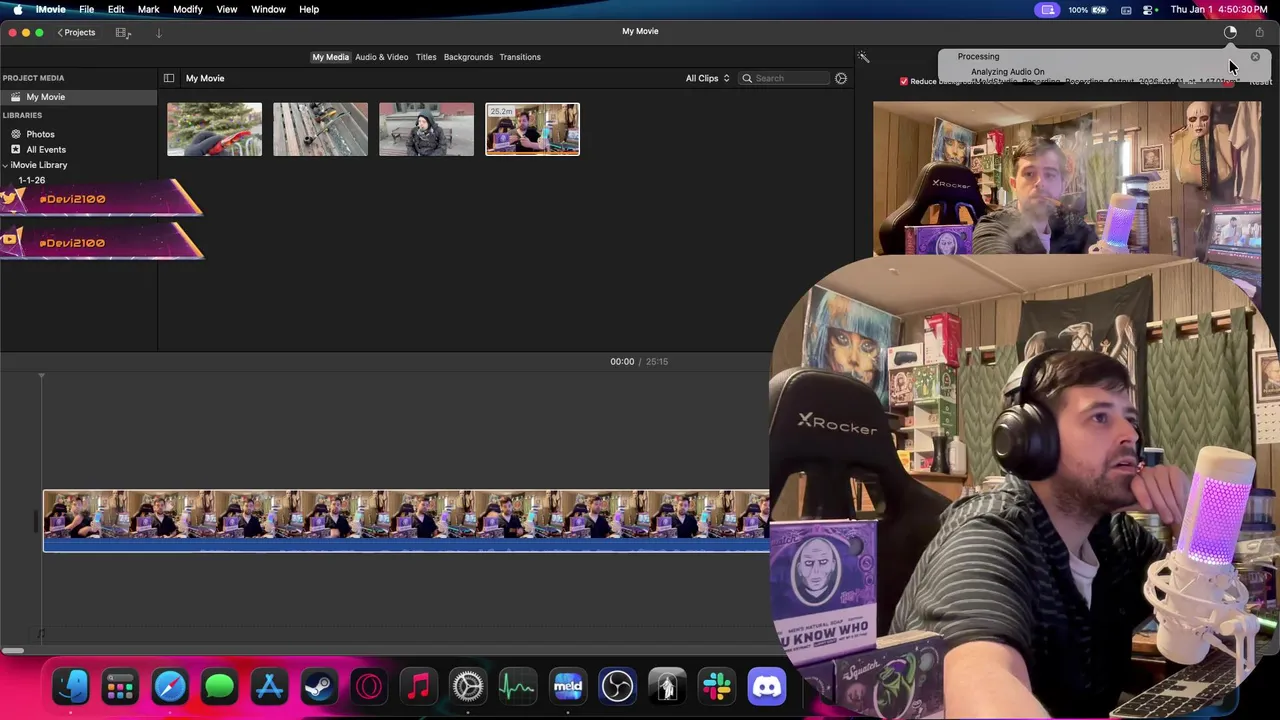1280x720 pixels.
Task: Open the media import filmstrip icon
Action: [123, 32]
